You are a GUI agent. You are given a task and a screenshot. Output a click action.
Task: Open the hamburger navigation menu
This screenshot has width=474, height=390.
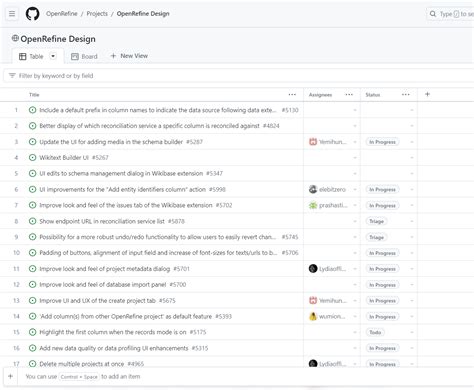click(12, 14)
